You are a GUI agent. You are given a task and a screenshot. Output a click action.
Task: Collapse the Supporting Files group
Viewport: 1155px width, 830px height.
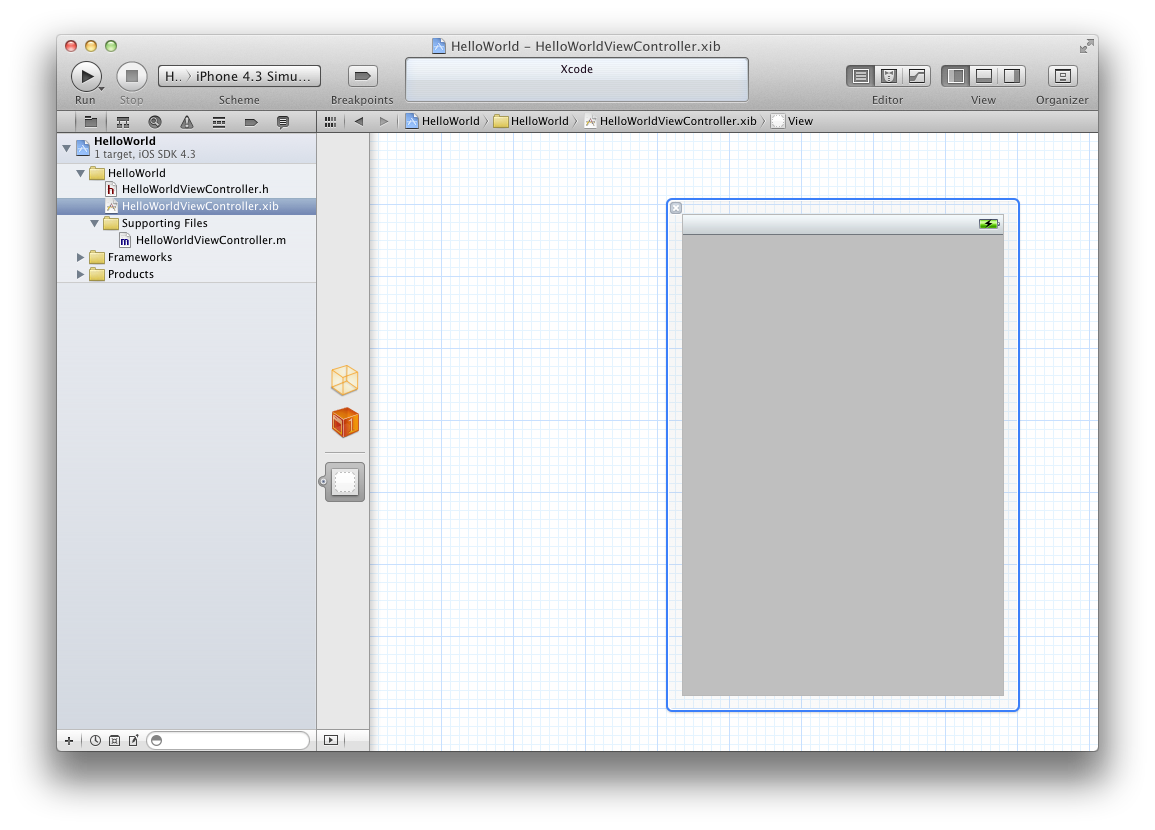click(x=95, y=223)
